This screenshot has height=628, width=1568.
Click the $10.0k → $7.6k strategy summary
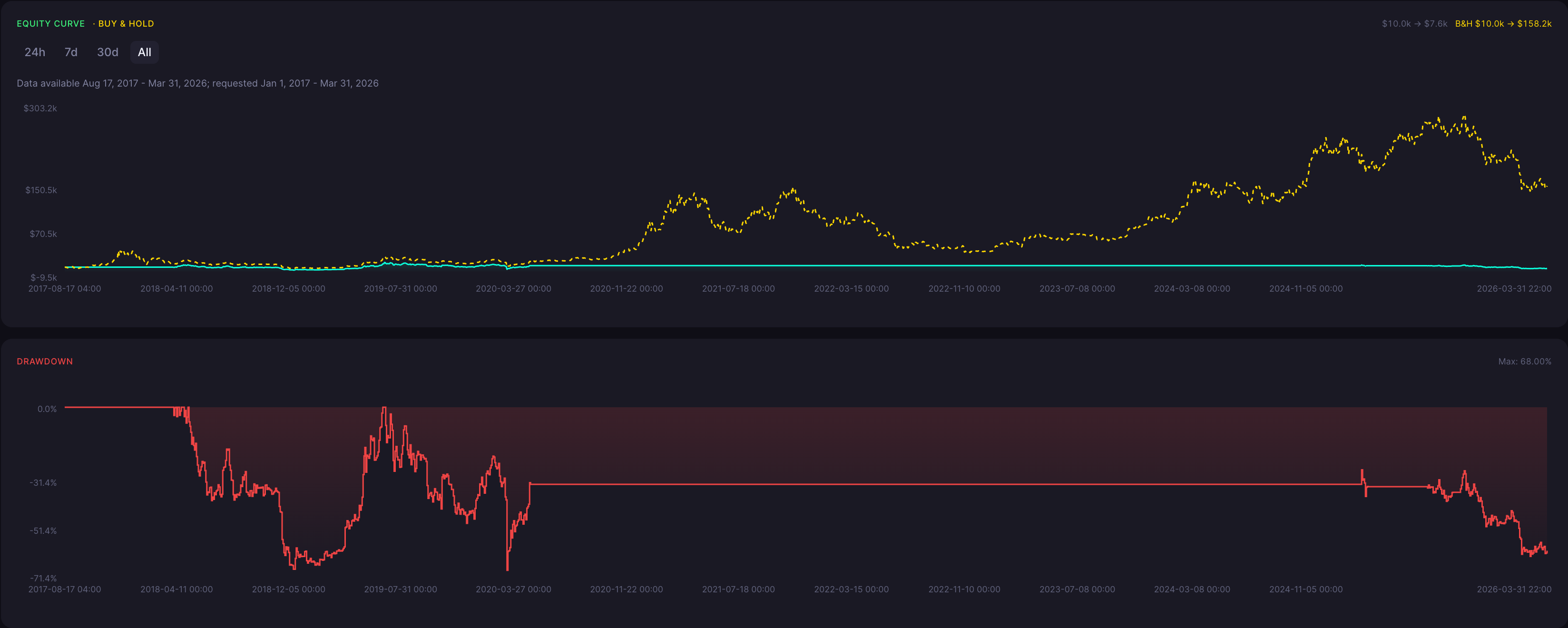tap(1415, 24)
